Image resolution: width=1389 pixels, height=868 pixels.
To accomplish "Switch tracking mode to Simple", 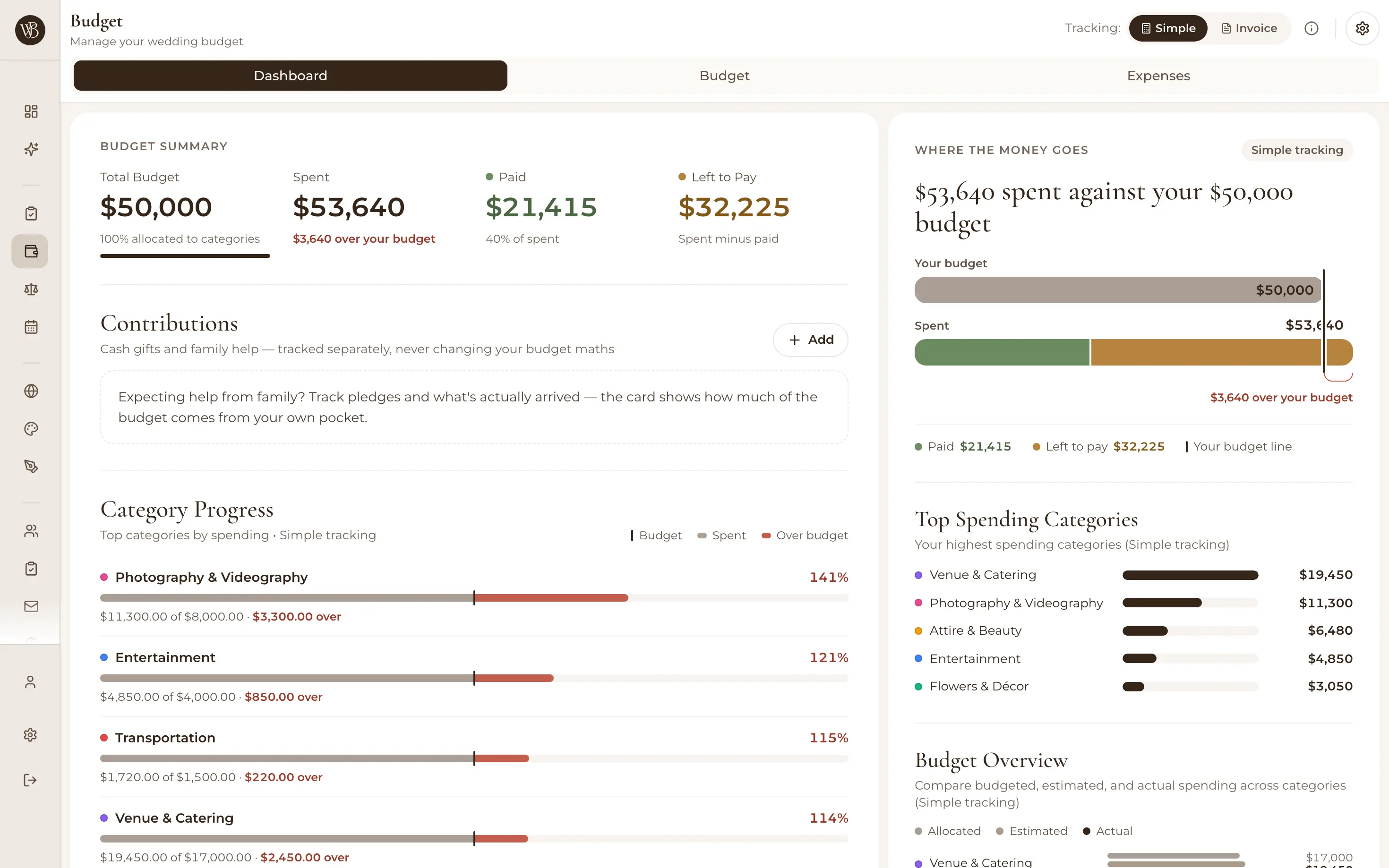I will 1167,28.
